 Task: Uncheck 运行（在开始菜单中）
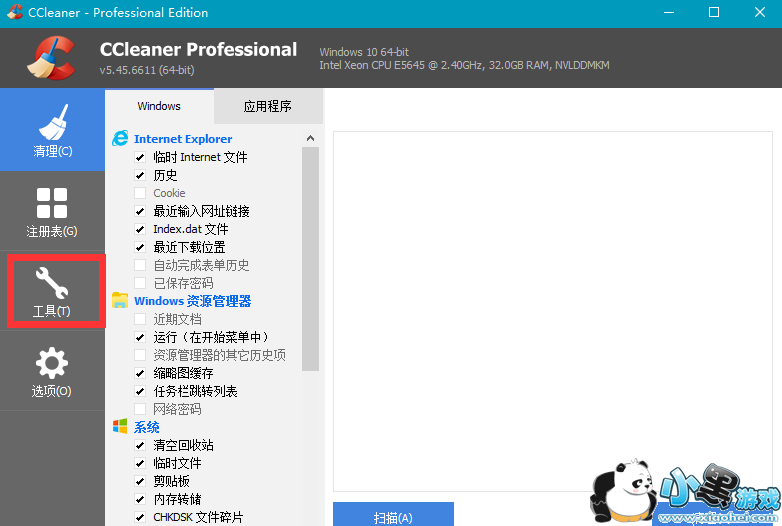140,338
